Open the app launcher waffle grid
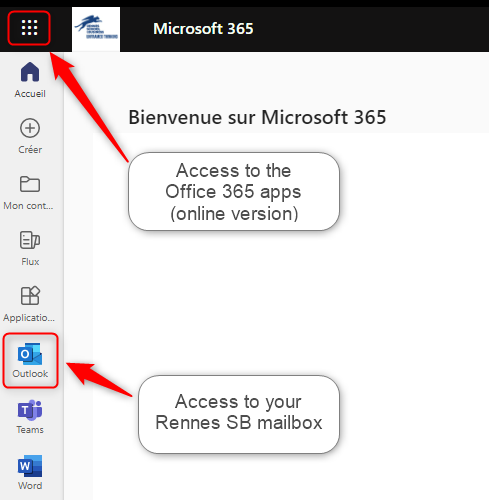This screenshot has width=489, height=500. tap(29, 28)
